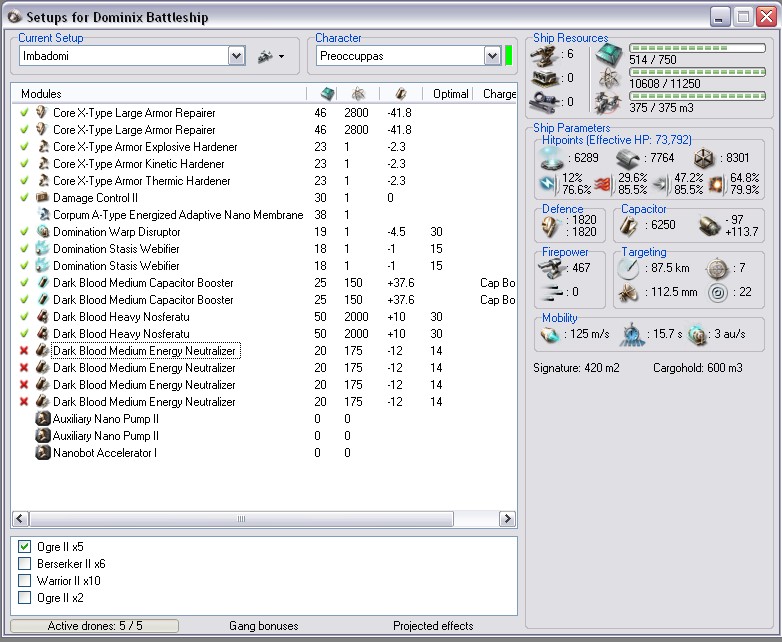
Task: Click the shield hitpoints icon showing 6289
Action: [x=553, y=159]
